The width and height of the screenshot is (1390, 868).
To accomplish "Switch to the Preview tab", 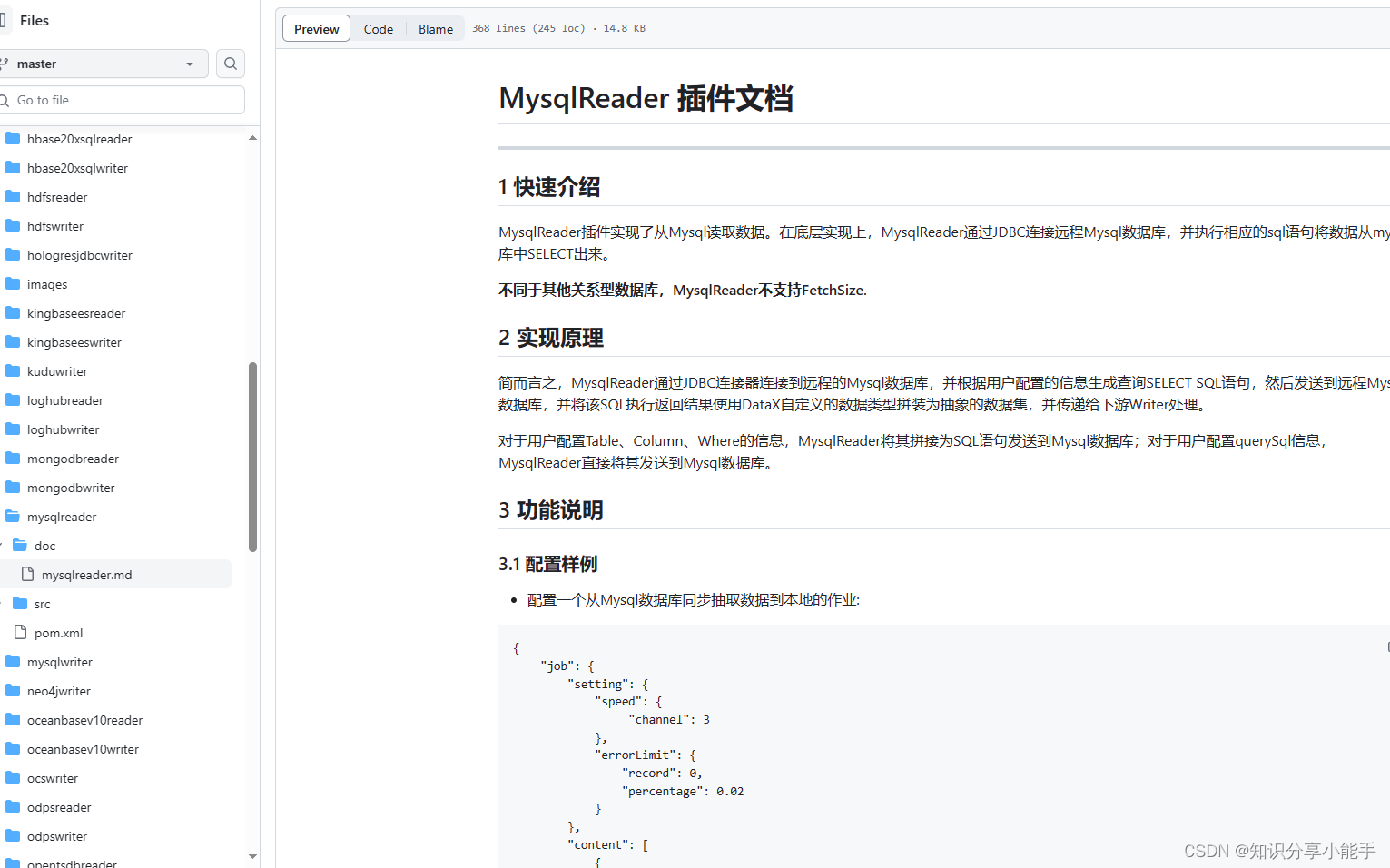I will coord(316,29).
